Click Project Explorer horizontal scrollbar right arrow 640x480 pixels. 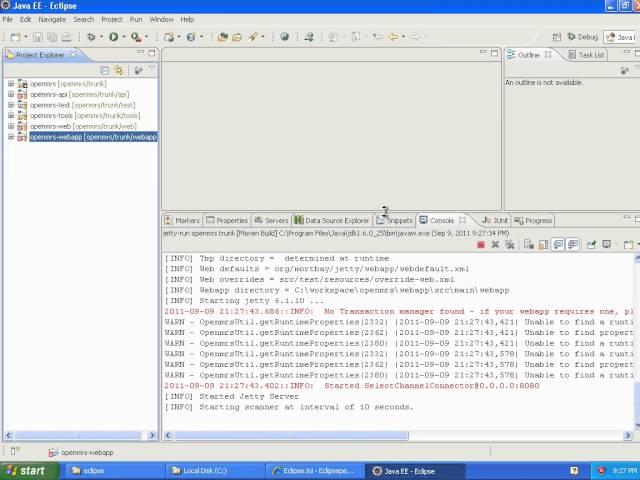pos(152,436)
